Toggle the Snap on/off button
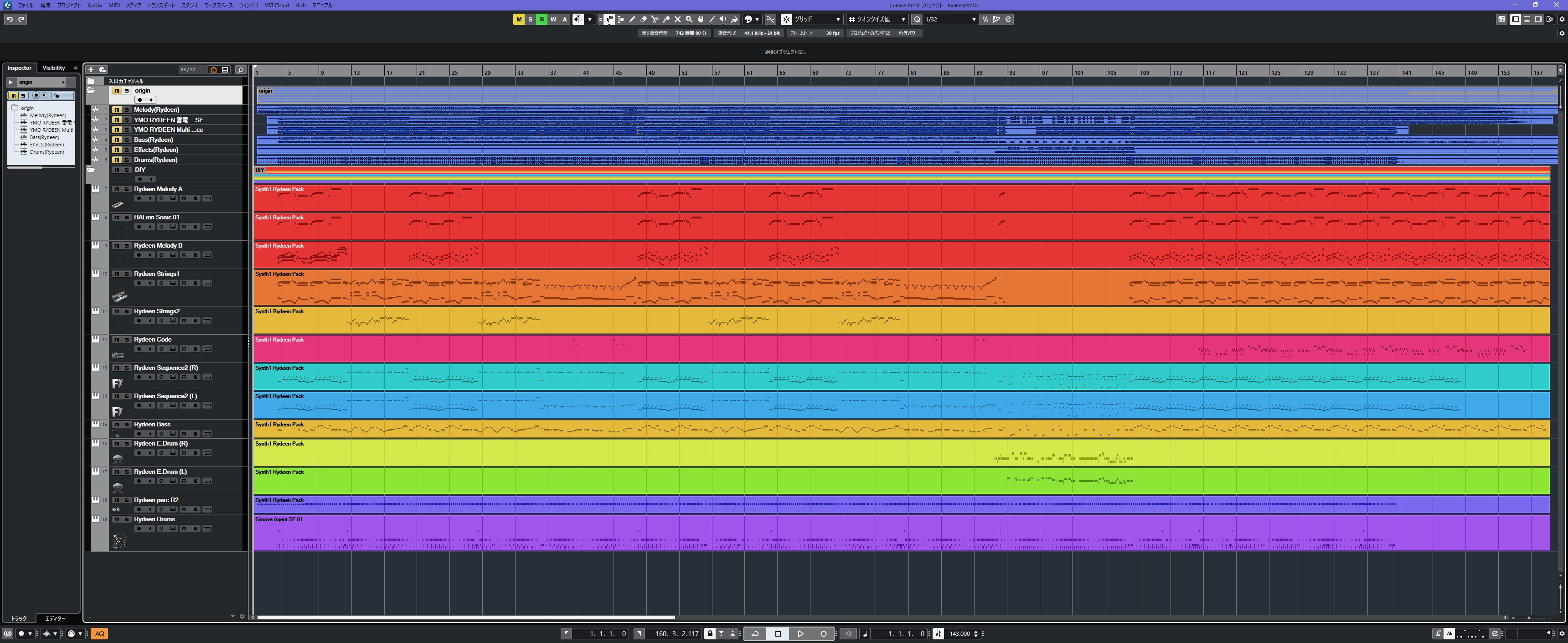The height and width of the screenshot is (643, 1568). point(786,20)
